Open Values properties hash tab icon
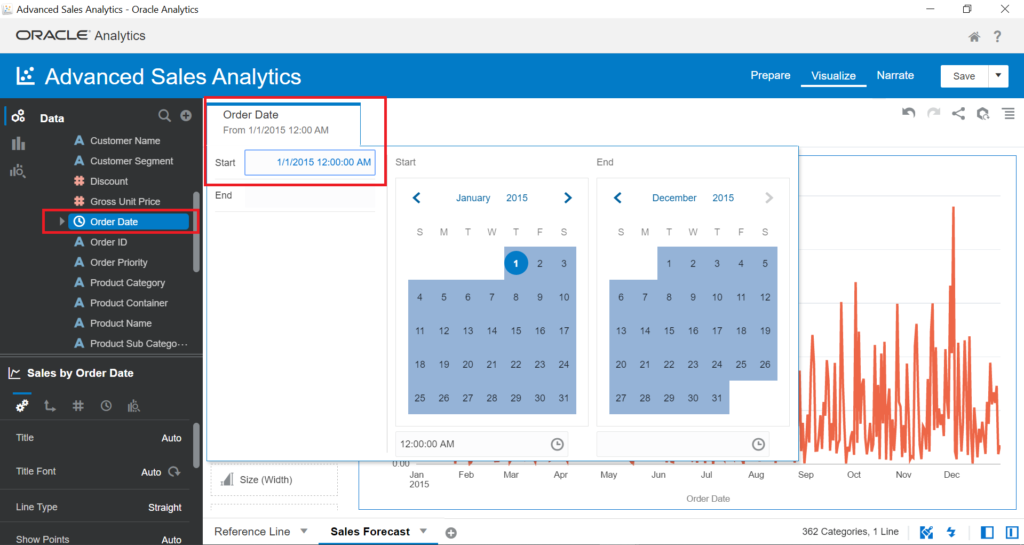 [x=78, y=406]
